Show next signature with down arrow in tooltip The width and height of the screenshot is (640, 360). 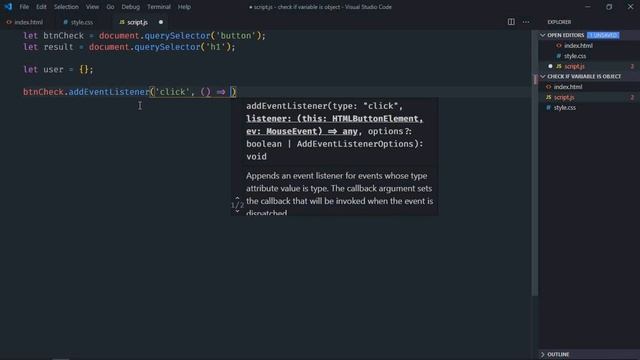237,212
